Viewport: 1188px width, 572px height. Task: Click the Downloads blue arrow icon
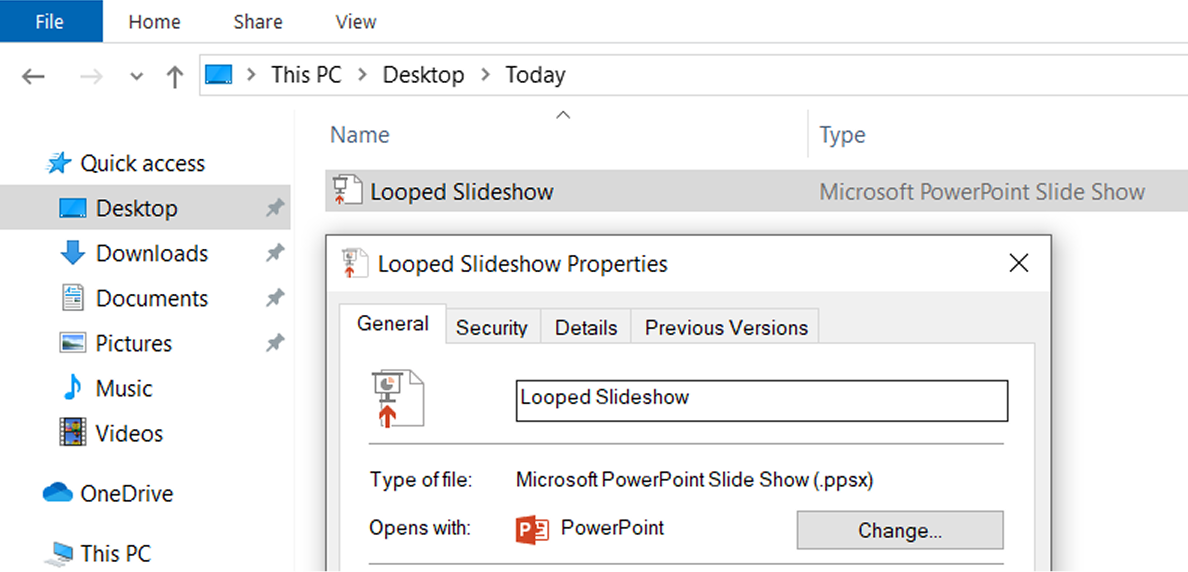[x=73, y=253]
